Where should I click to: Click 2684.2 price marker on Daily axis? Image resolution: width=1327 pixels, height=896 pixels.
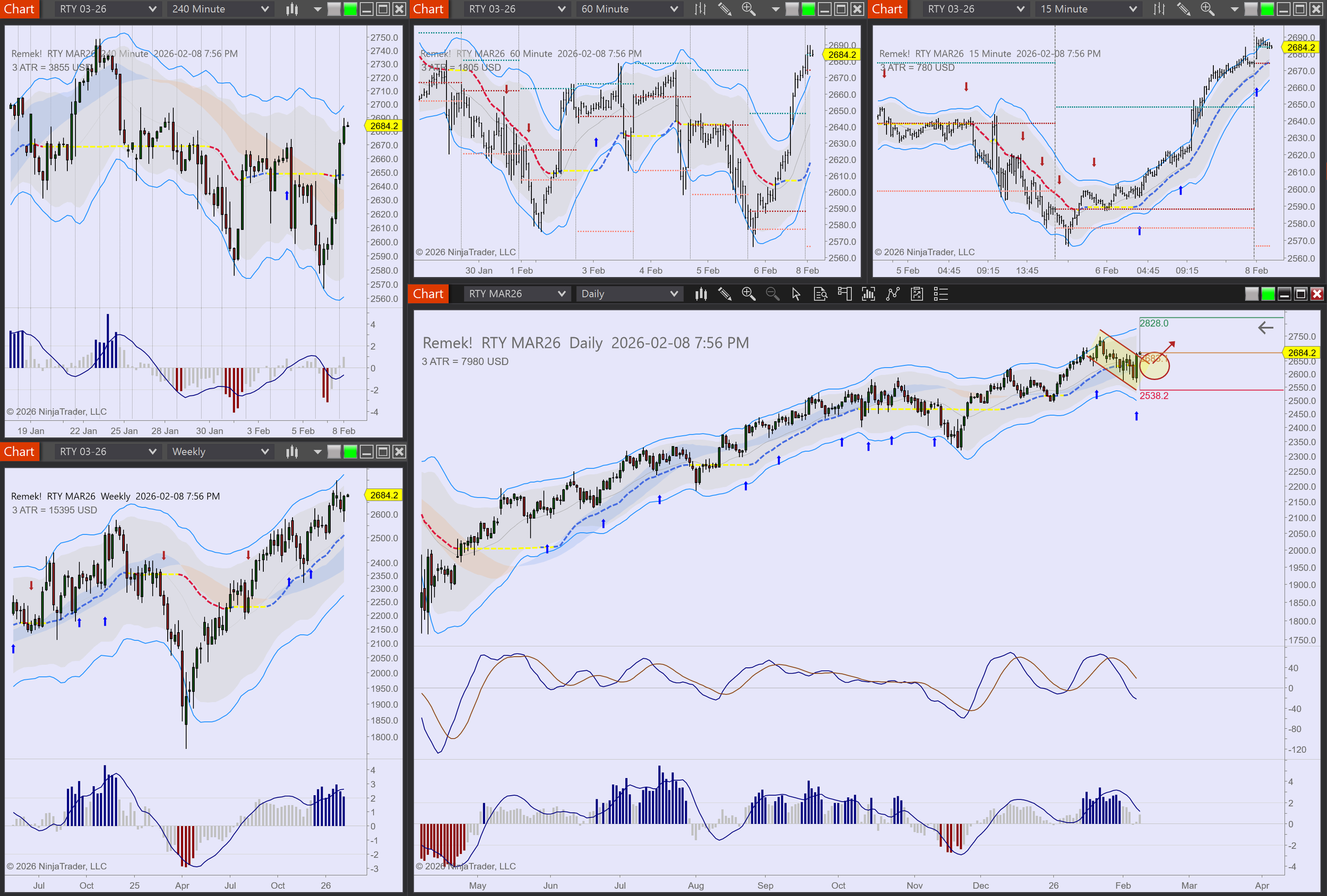pos(1302,353)
